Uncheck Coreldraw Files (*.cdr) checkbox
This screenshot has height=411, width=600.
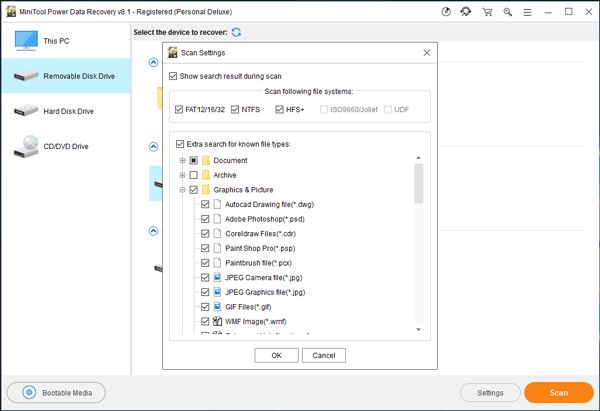tap(205, 233)
